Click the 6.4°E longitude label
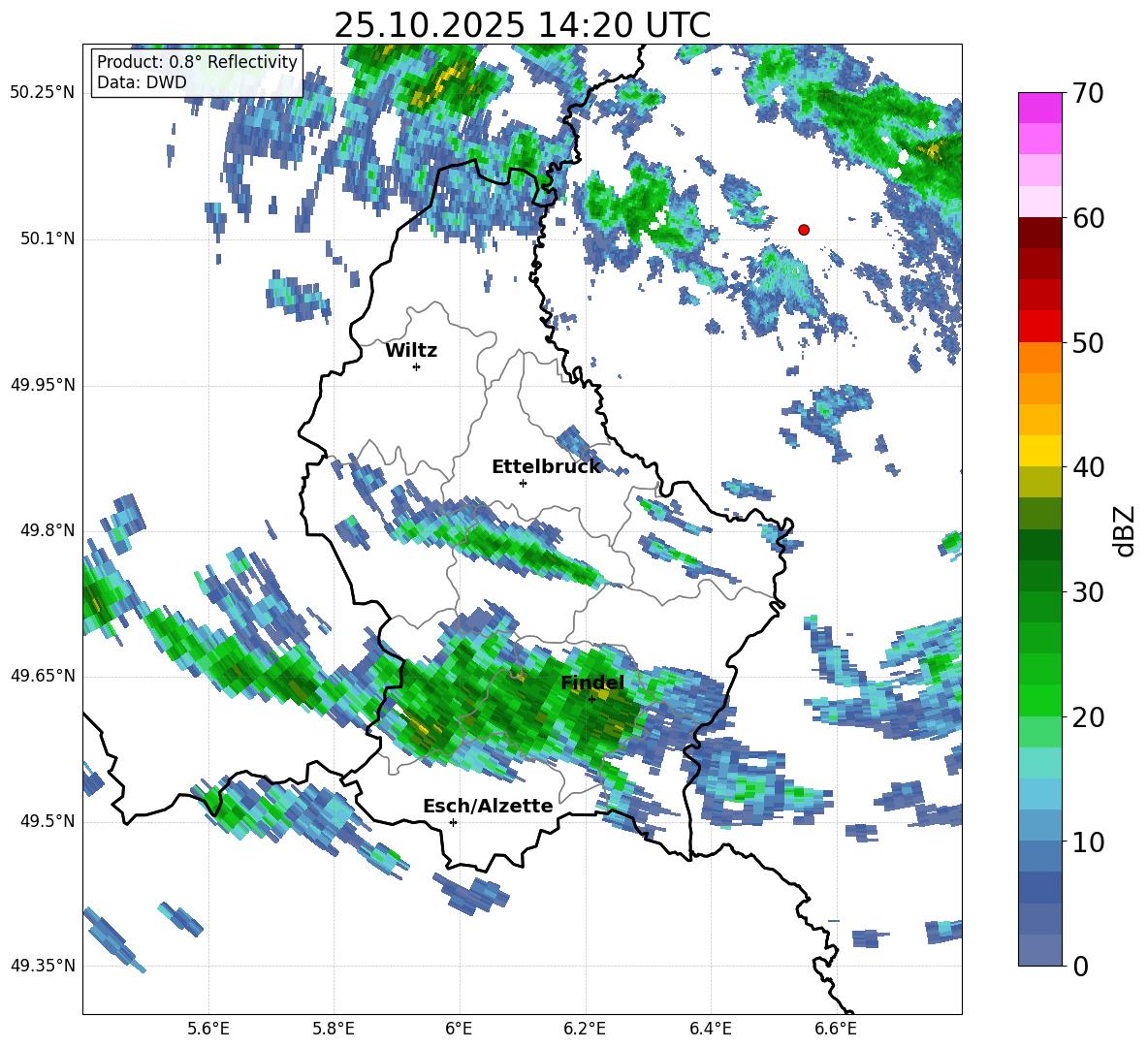This screenshot has height=1048, width=1148. (x=710, y=1029)
